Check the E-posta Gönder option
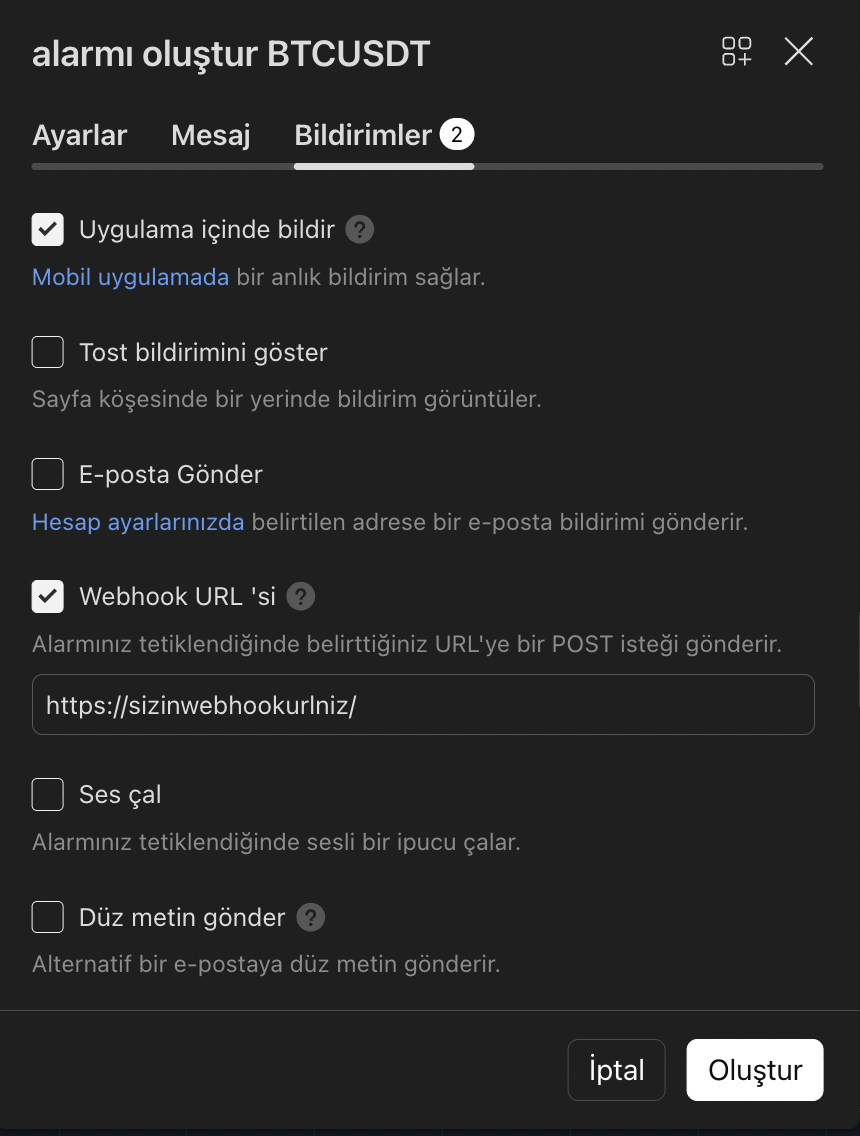The height and width of the screenshot is (1136, 860). point(48,474)
